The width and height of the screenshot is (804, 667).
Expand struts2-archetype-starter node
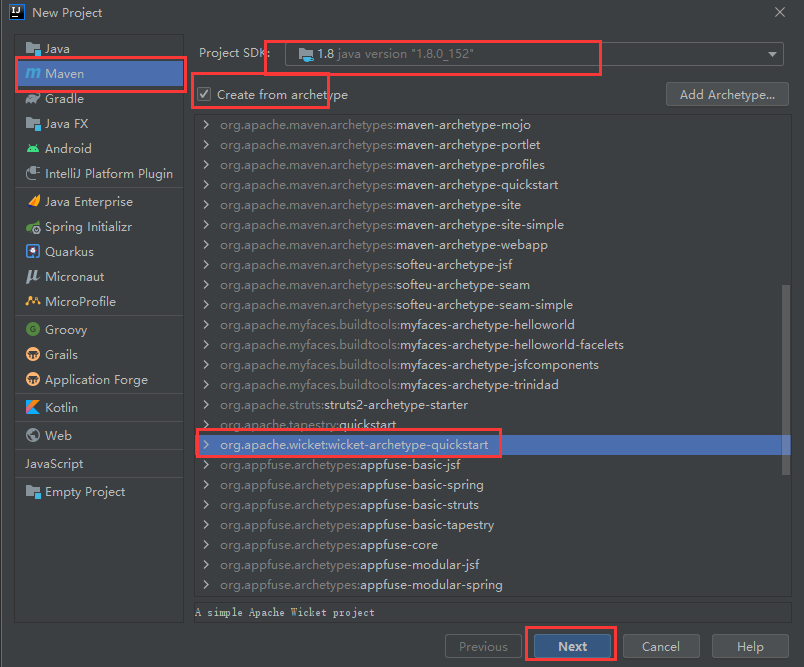pyautogui.click(x=206, y=405)
